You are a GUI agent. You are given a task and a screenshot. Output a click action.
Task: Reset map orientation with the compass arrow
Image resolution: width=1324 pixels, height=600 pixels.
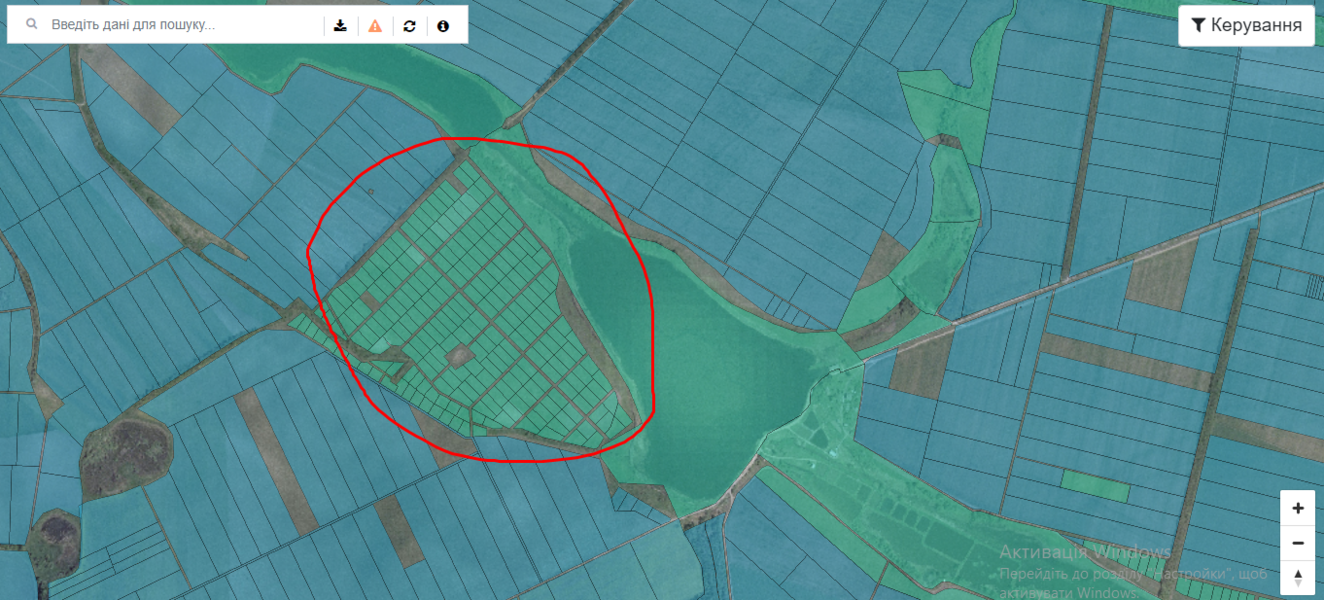click(x=1298, y=578)
